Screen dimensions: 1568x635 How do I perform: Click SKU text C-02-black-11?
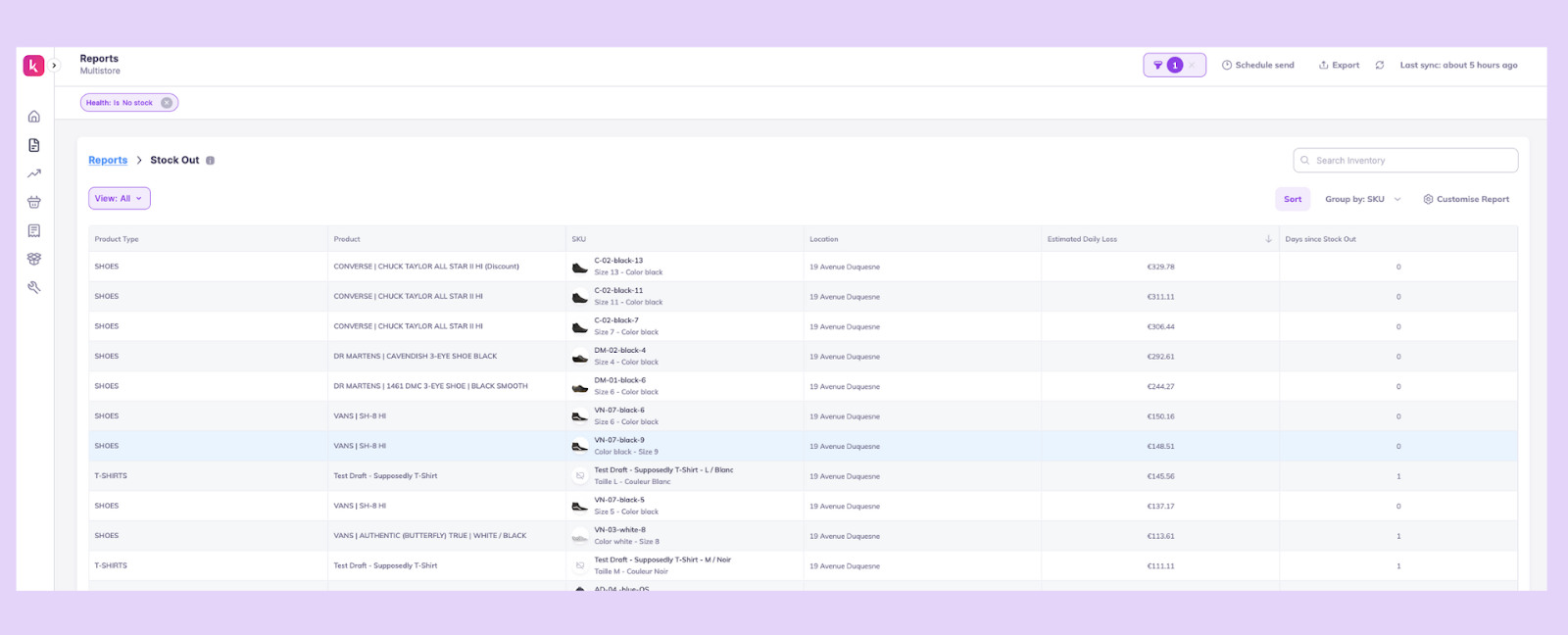coord(618,291)
